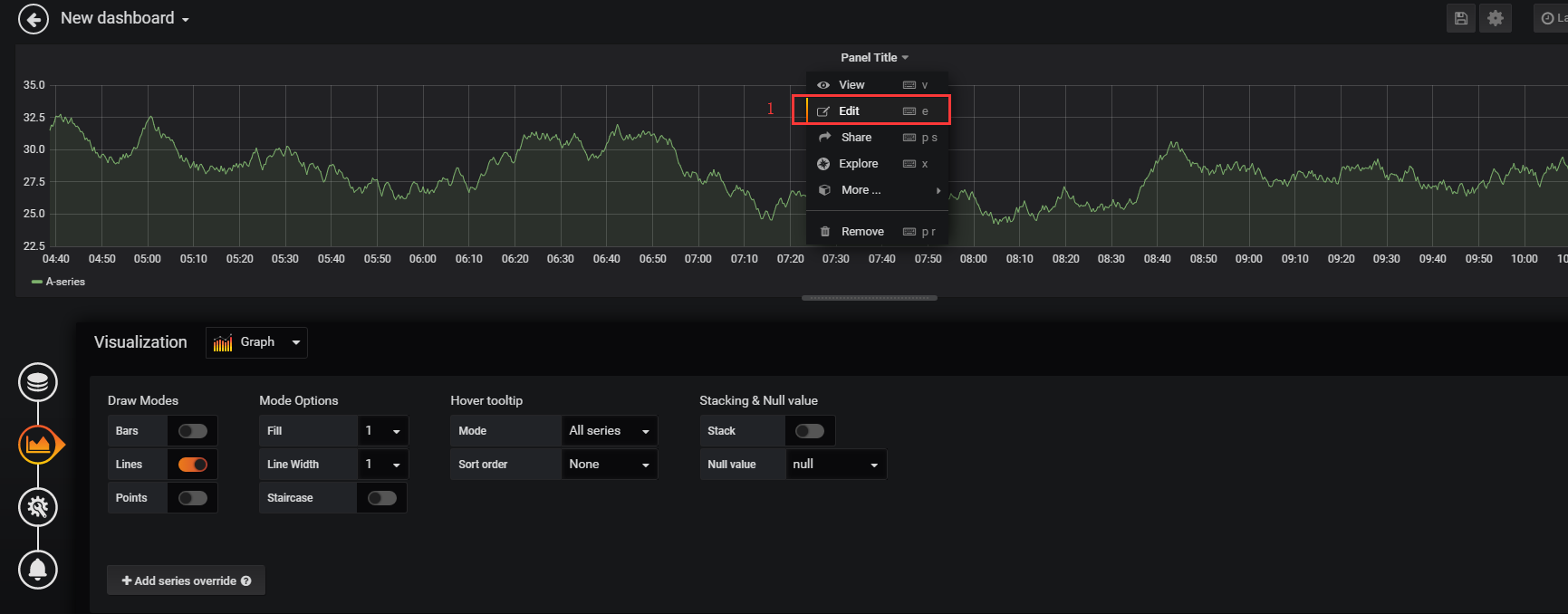Enable the Bars draw mode toggle
Screen dimensions: 1568x614
coord(193,431)
